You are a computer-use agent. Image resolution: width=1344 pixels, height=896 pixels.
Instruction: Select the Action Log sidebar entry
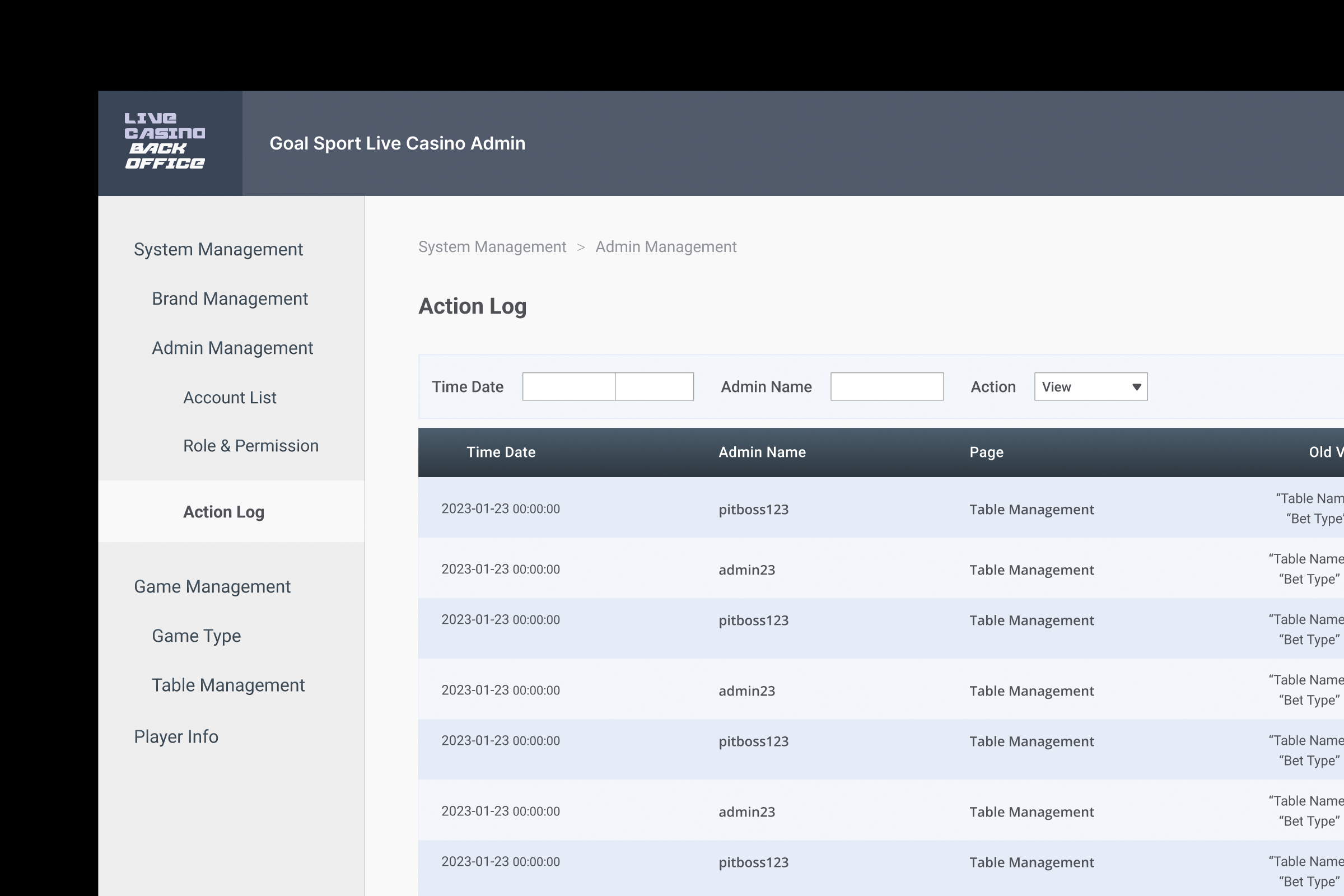[223, 512]
